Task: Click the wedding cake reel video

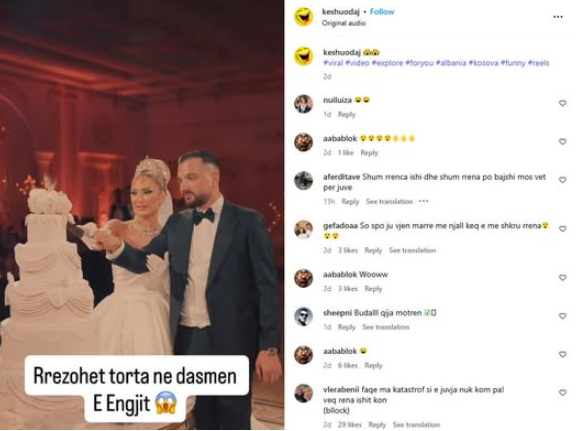Action: click(142, 215)
